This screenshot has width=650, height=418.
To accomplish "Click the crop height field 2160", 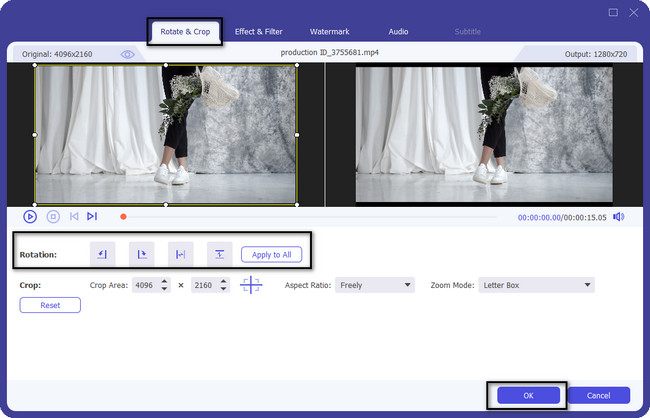I will coord(205,285).
